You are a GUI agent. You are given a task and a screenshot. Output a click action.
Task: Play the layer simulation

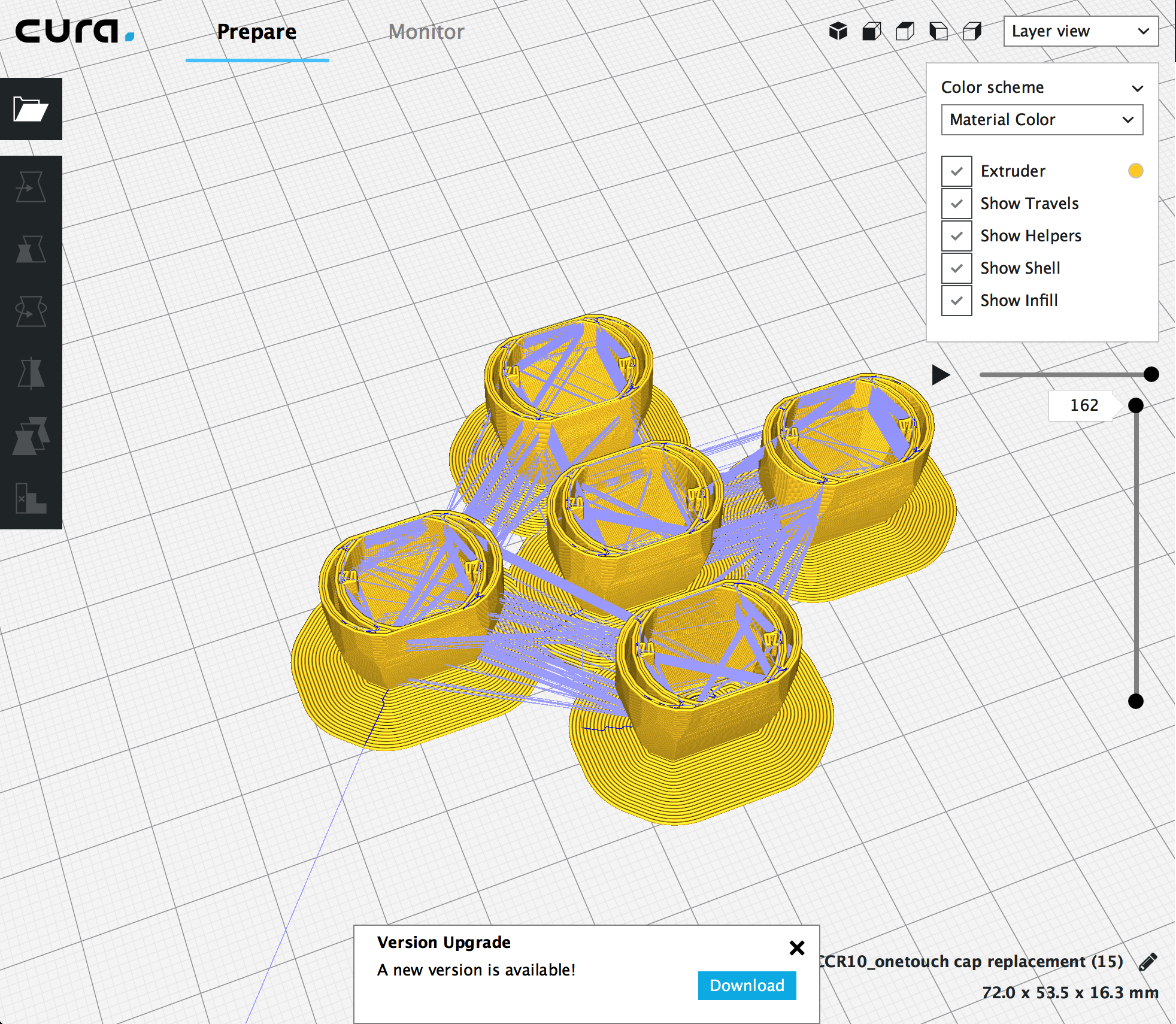(941, 375)
